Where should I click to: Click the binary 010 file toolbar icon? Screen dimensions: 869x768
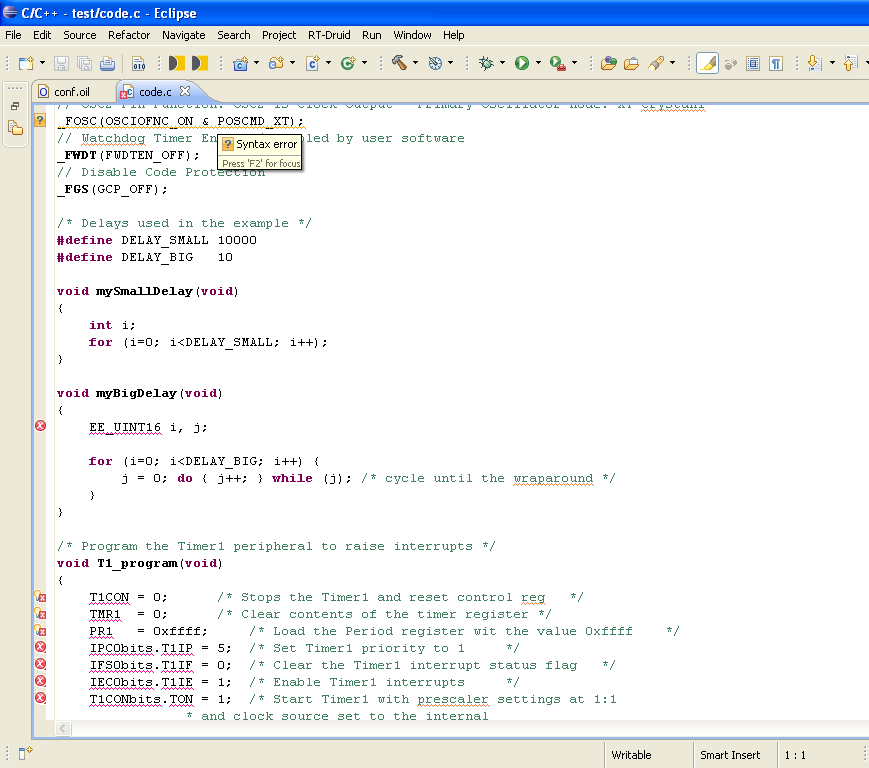click(139, 63)
